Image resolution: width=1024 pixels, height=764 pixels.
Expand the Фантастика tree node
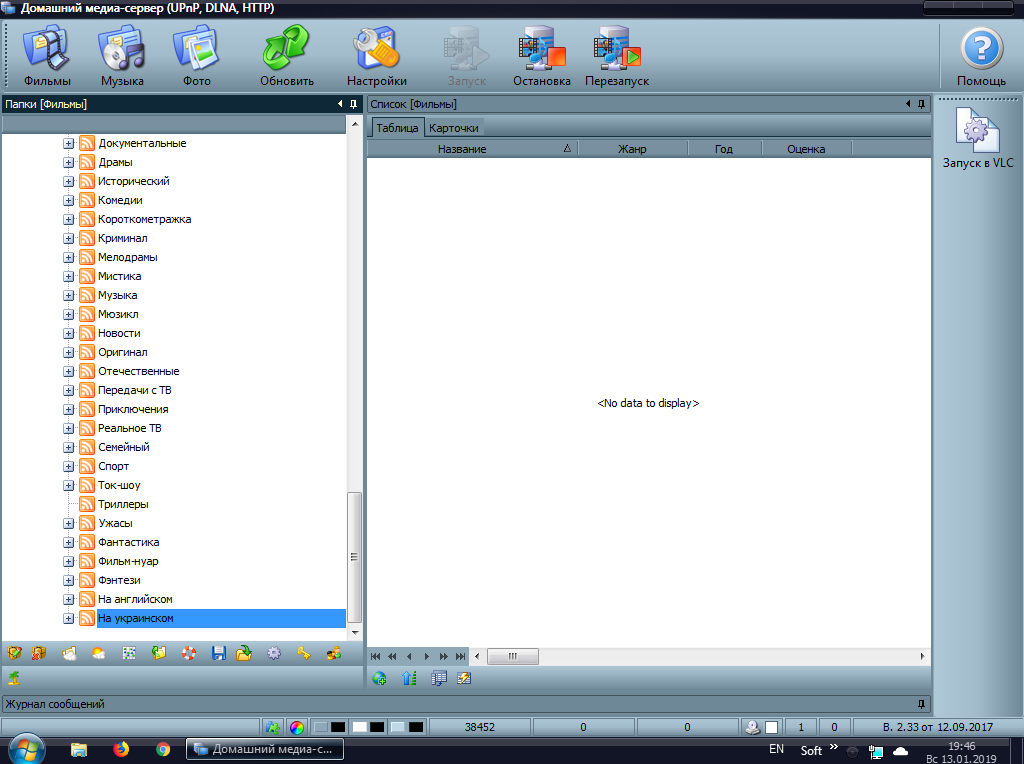click(69, 542)
